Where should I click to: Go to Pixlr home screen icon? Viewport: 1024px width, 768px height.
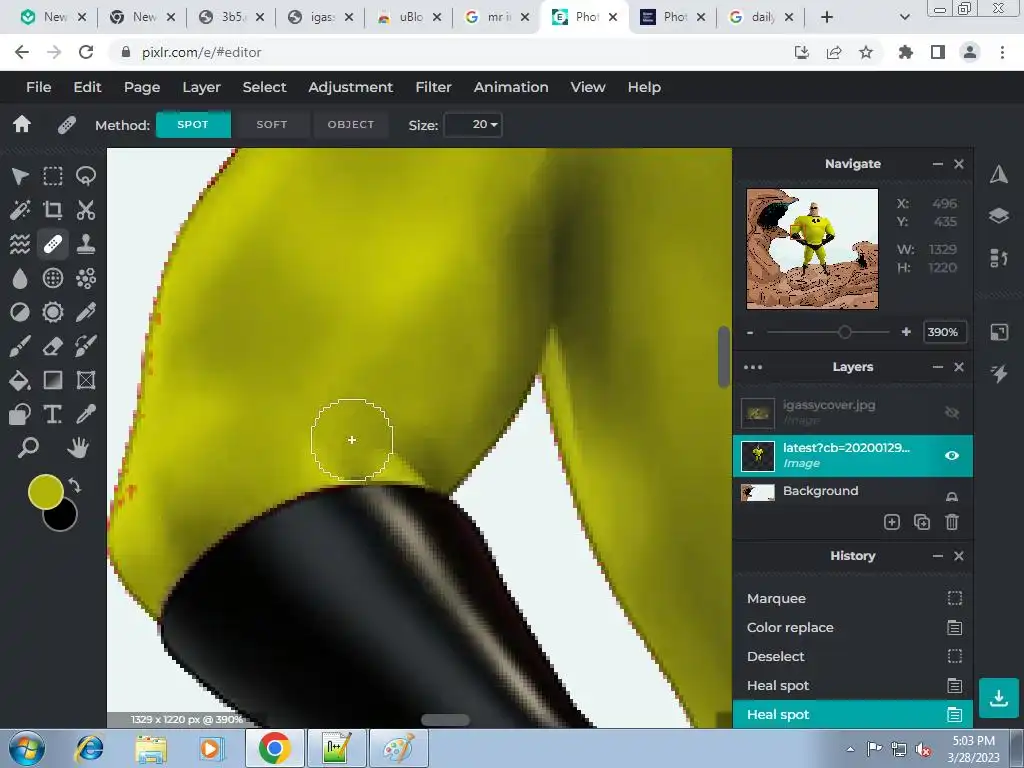[x=22, y=124]
